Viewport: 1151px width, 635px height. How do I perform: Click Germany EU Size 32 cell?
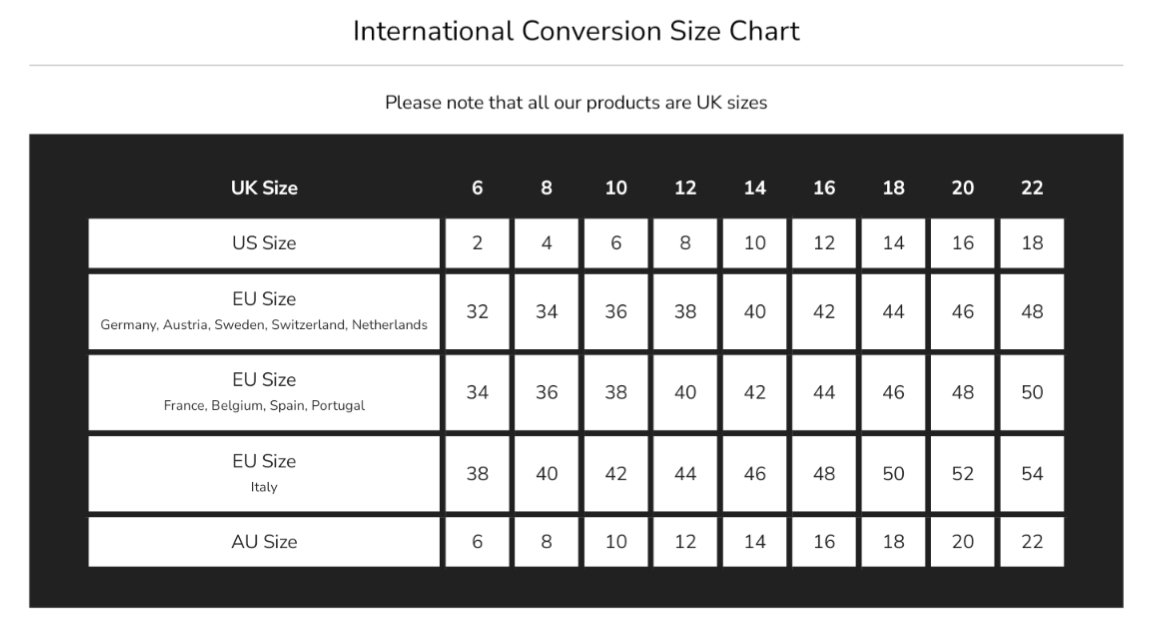pos(477,311)
